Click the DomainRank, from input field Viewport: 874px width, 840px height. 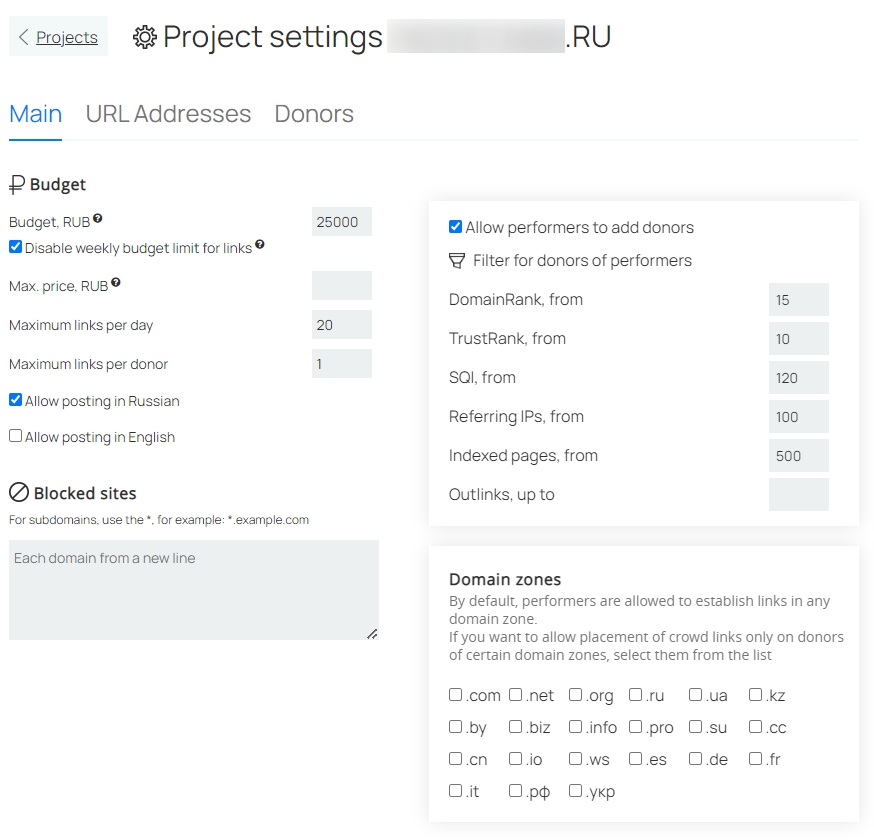coord(799,300)
